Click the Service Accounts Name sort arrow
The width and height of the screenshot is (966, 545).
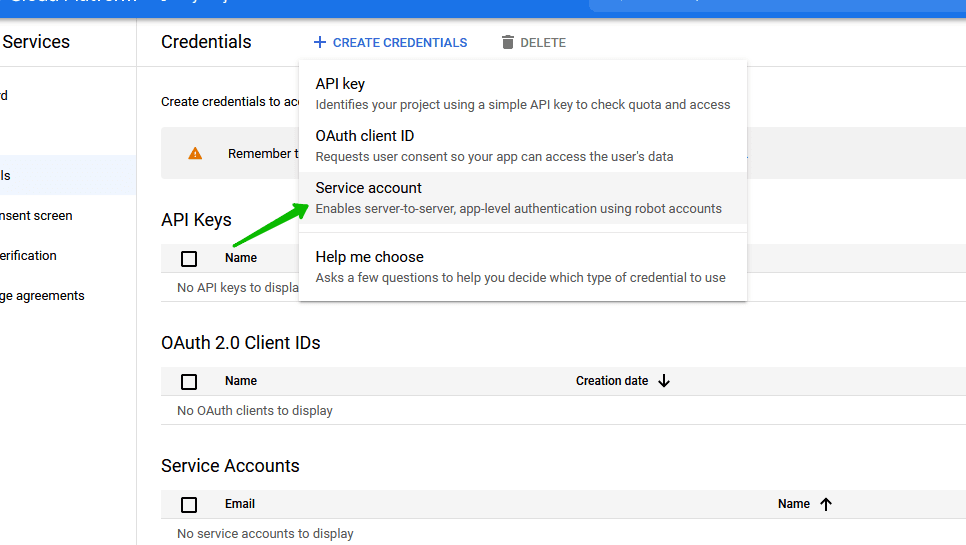[826, 504]
